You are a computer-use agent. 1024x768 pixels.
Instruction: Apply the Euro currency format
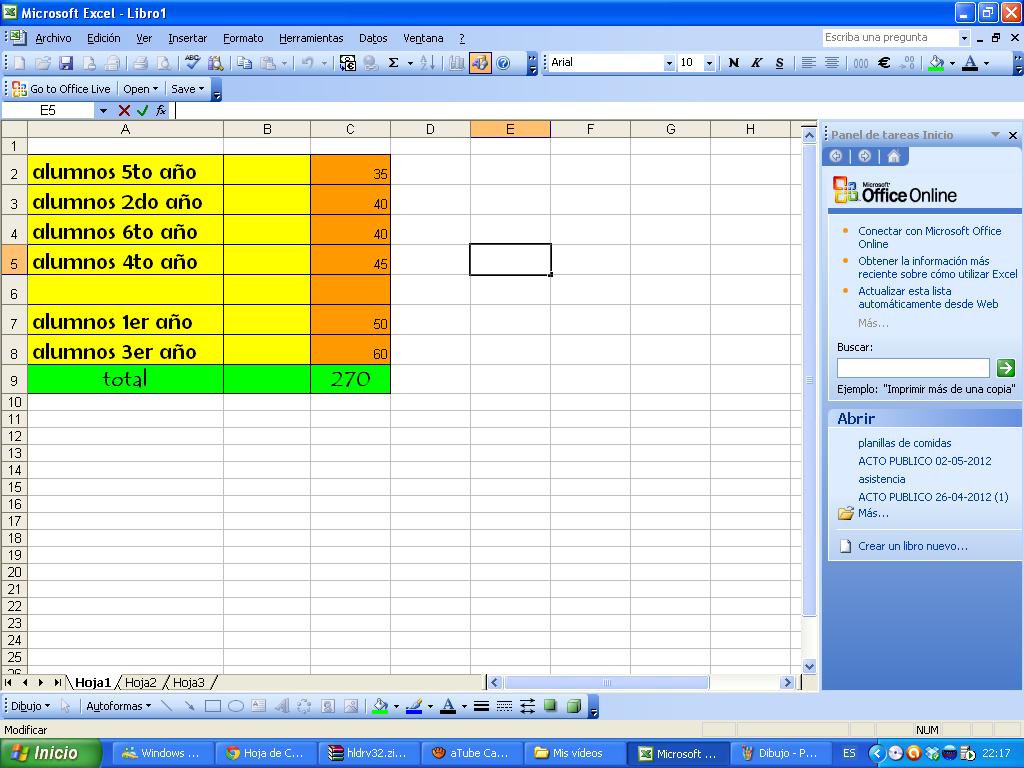[884, 63]
